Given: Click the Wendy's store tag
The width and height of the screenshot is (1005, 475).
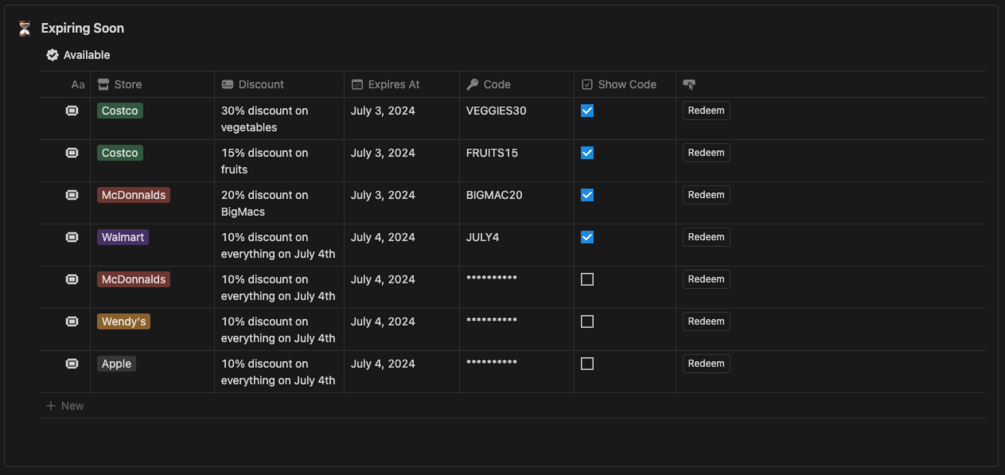Looking at the screenshot, I should pos(124,322).
